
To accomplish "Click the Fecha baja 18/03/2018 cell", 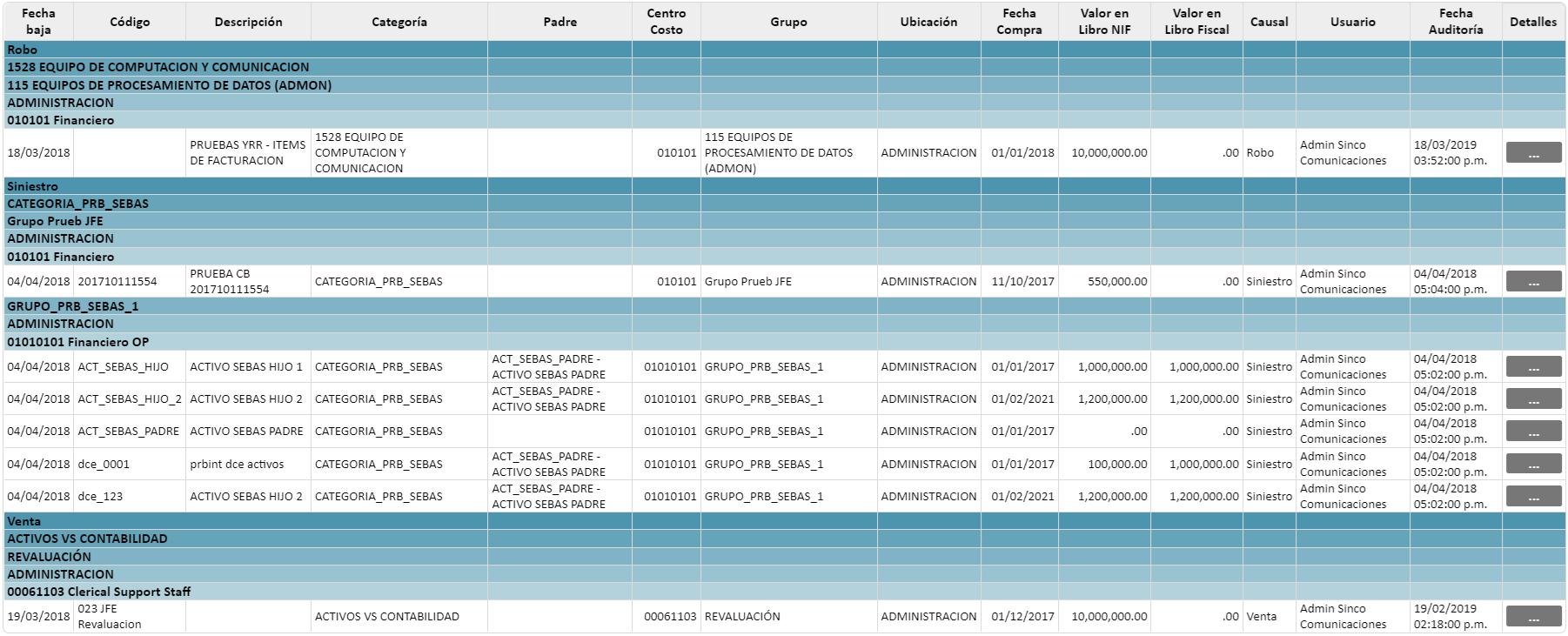I will (x=38, y=152).
